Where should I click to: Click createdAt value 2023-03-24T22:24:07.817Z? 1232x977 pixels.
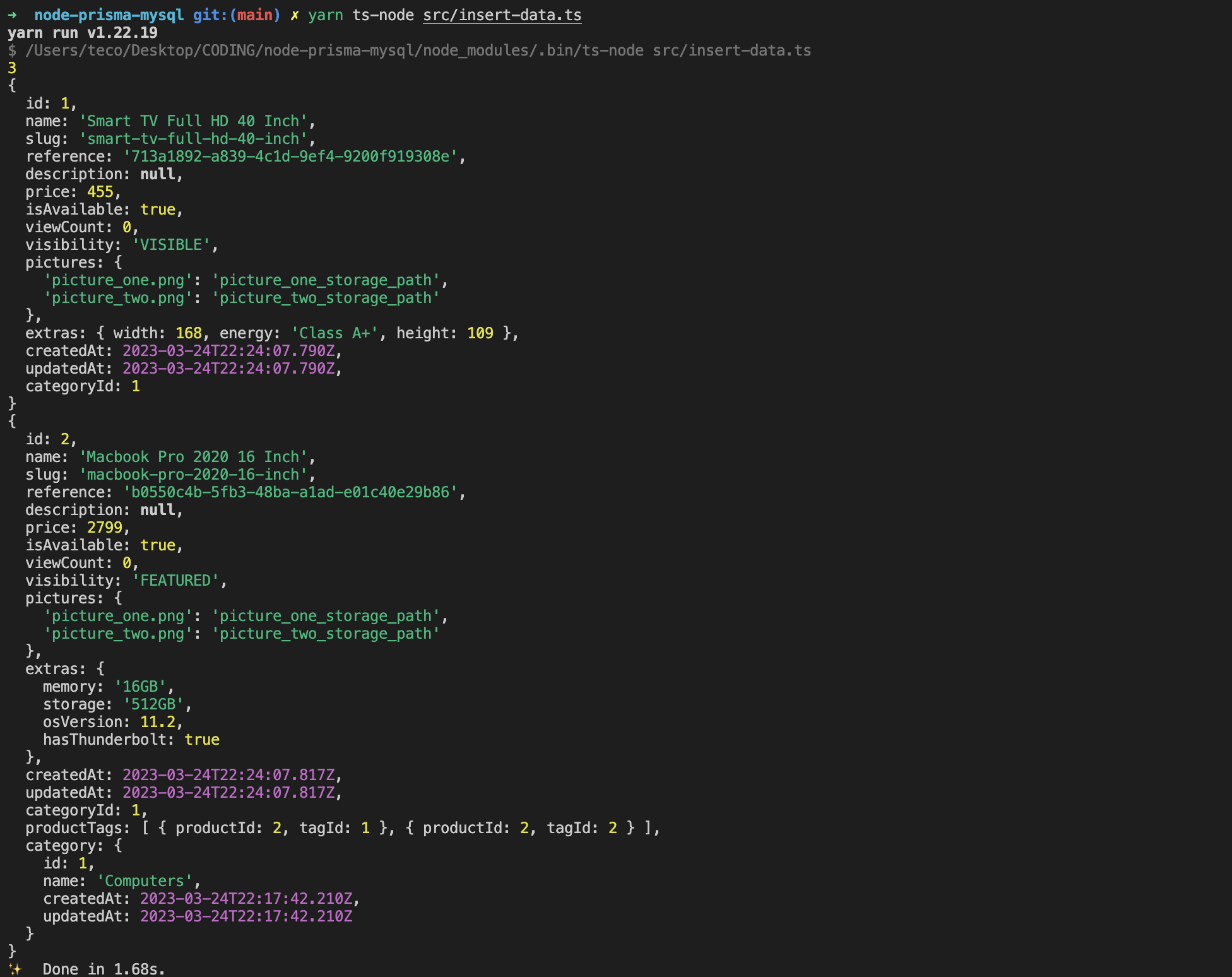coord(228,775)
